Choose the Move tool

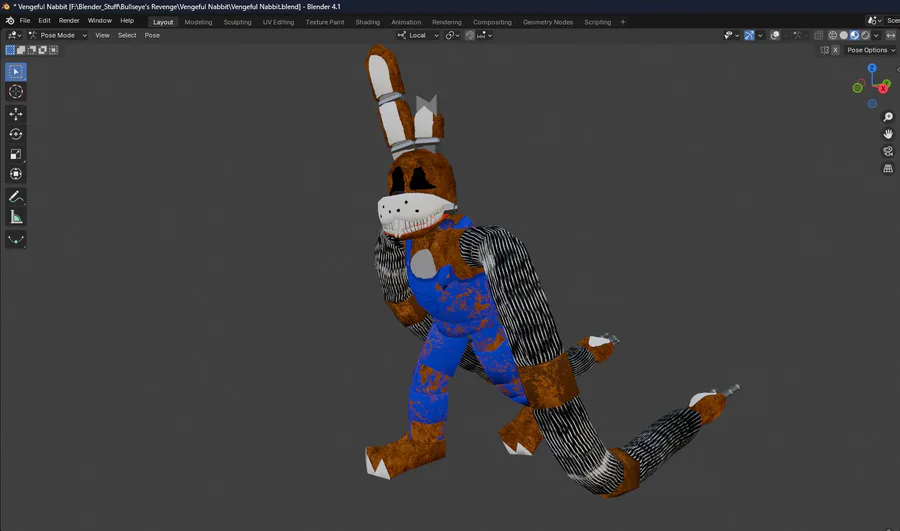click(15, 114)
